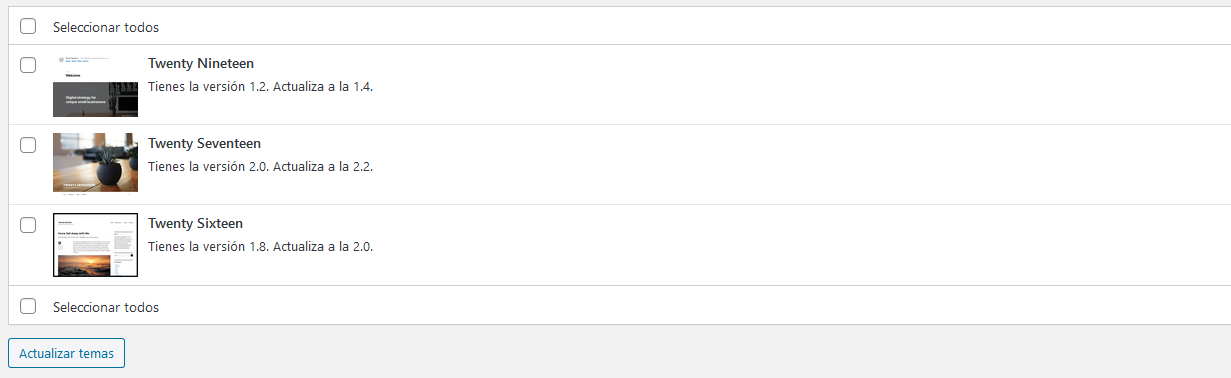
Task: Check the top Seleccionar todos checkbox
Action: click(28, 26)
